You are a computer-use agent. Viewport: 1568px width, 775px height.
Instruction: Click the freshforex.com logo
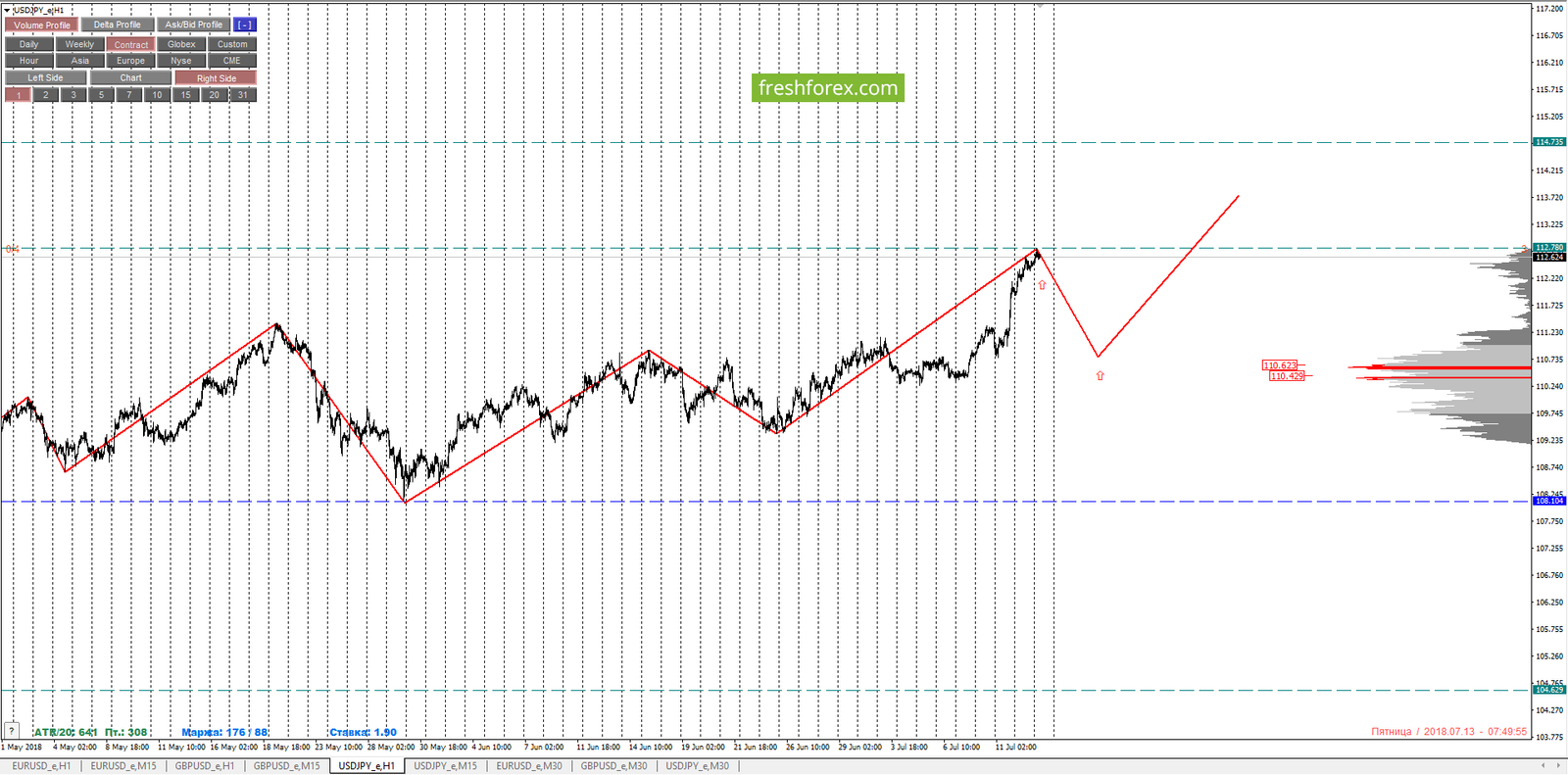(x=828, y=88)
